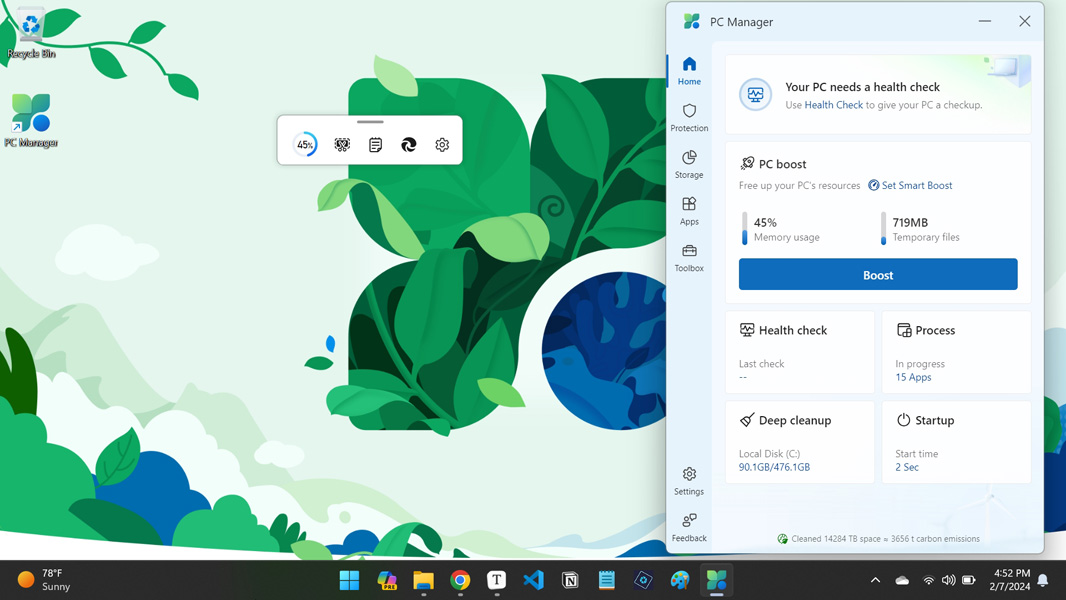Open the Storage panel in sidebar

pos(689,165)
